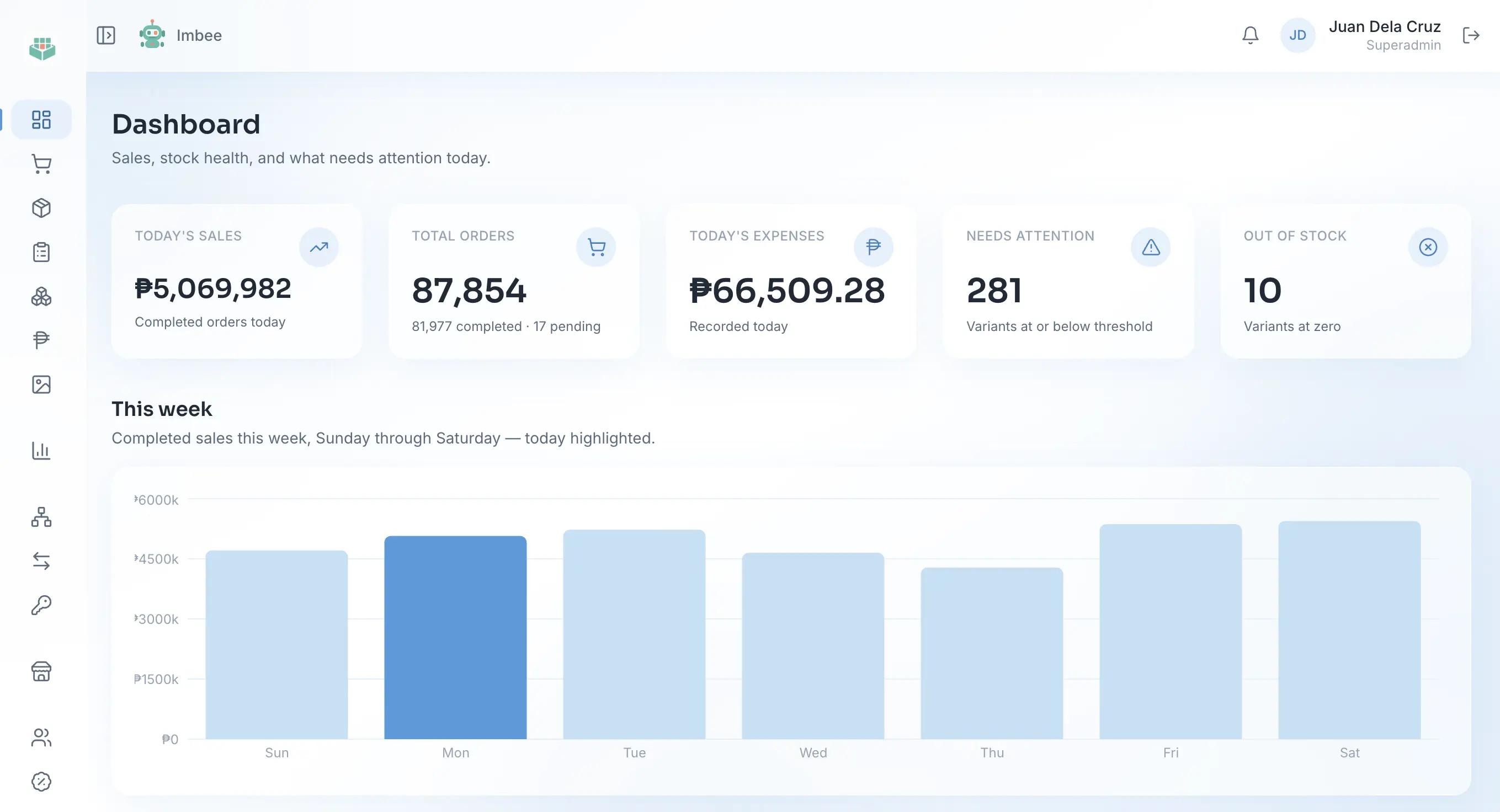Open the network hierarchy sidebar icon
Image resolution: width=1500 pixels, height=812 pixels.
point(41,517)
